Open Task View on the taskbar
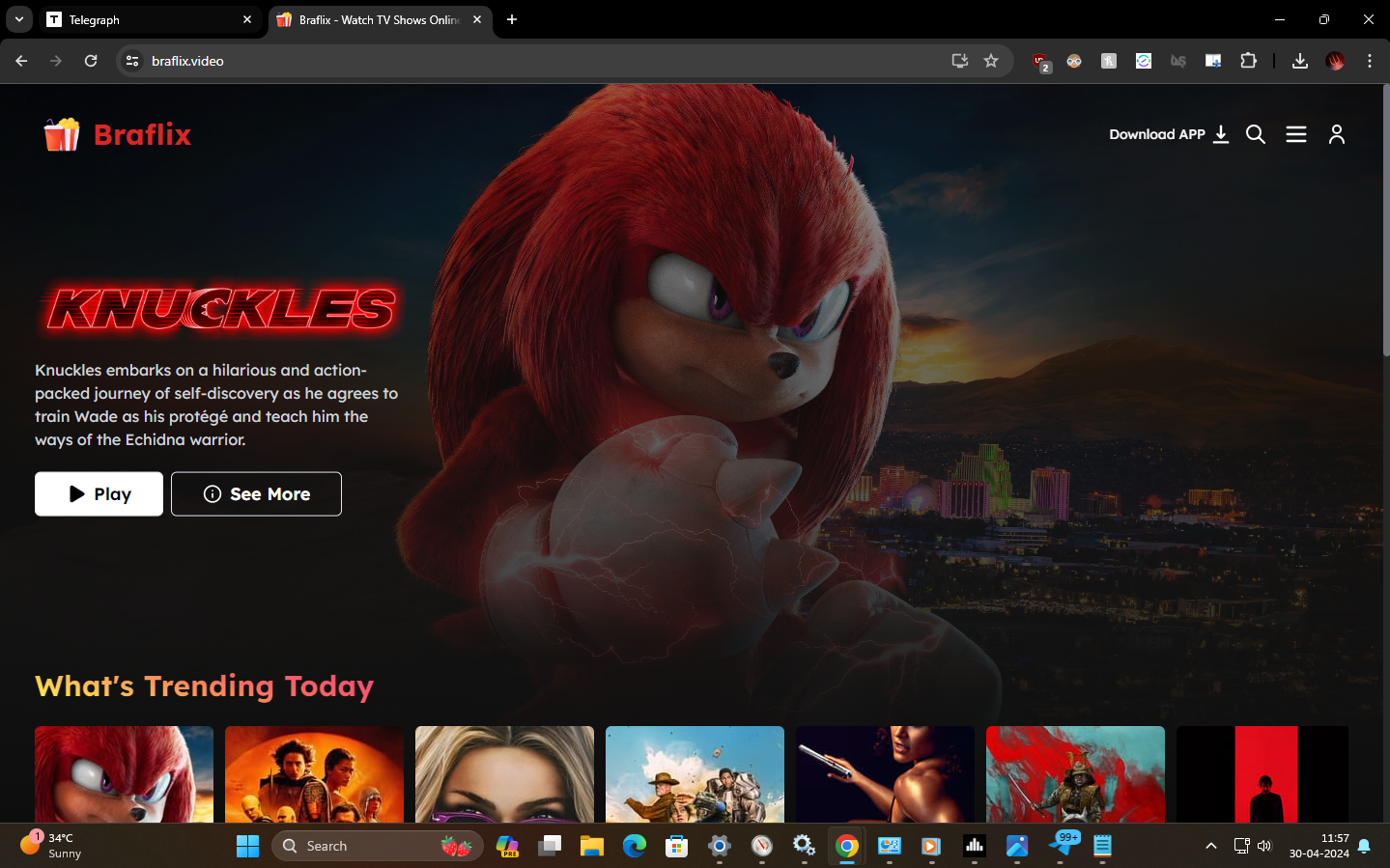The height and width of the screenshot is (868, 1390). point(550,846)
